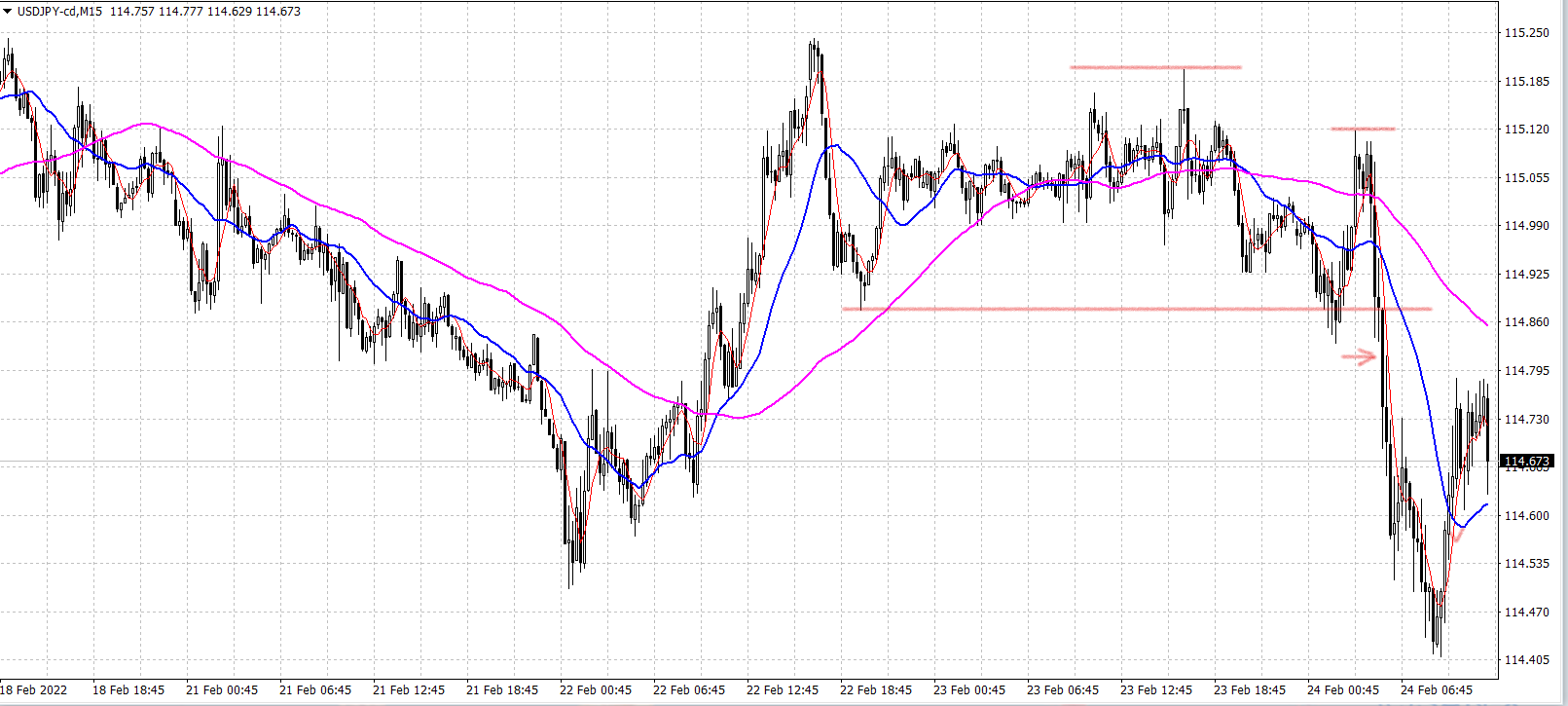Click the 114.925 price axis label

1526,274
